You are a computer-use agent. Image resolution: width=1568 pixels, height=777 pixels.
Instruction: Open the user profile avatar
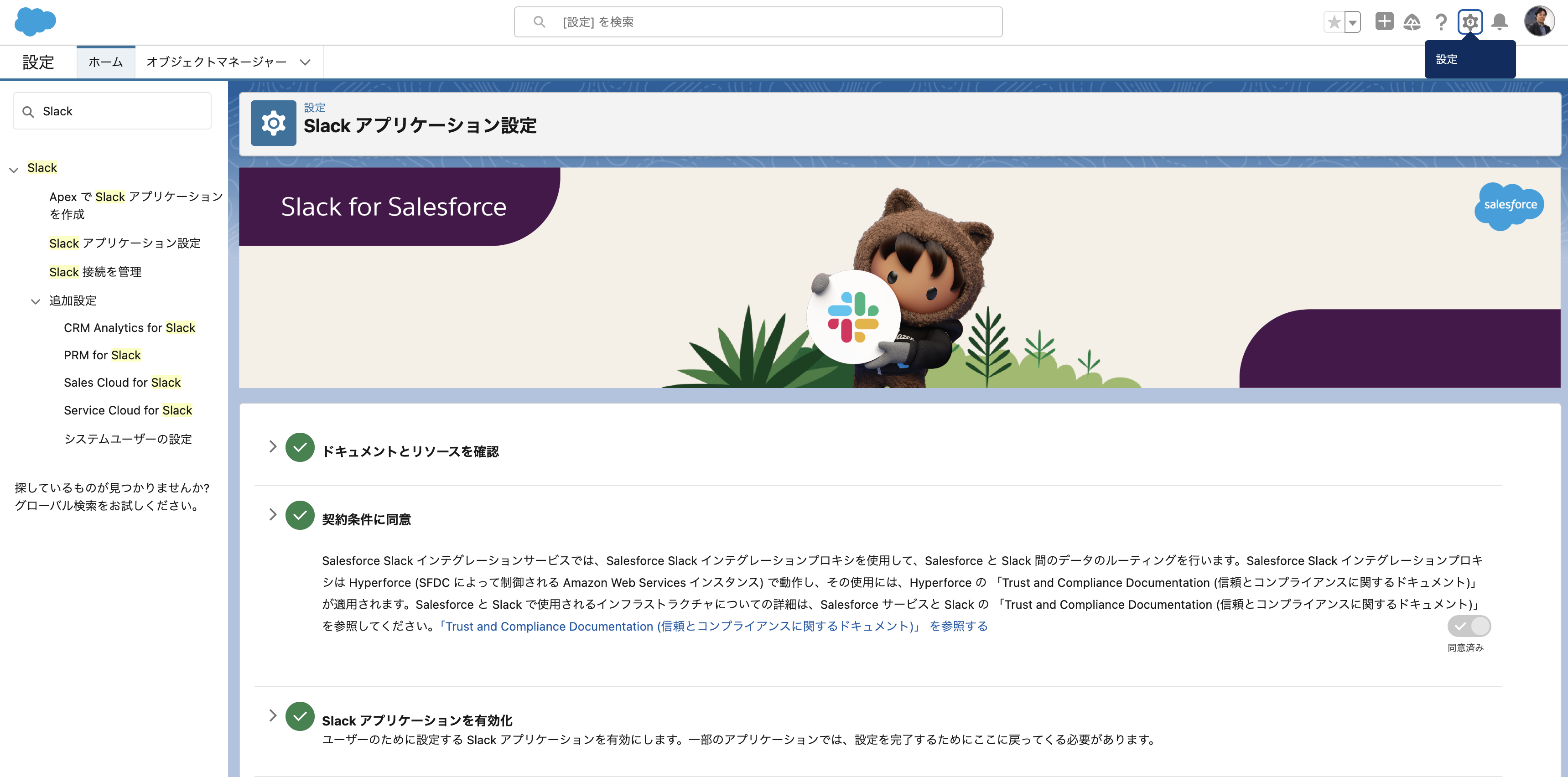tap(1540, 22)
